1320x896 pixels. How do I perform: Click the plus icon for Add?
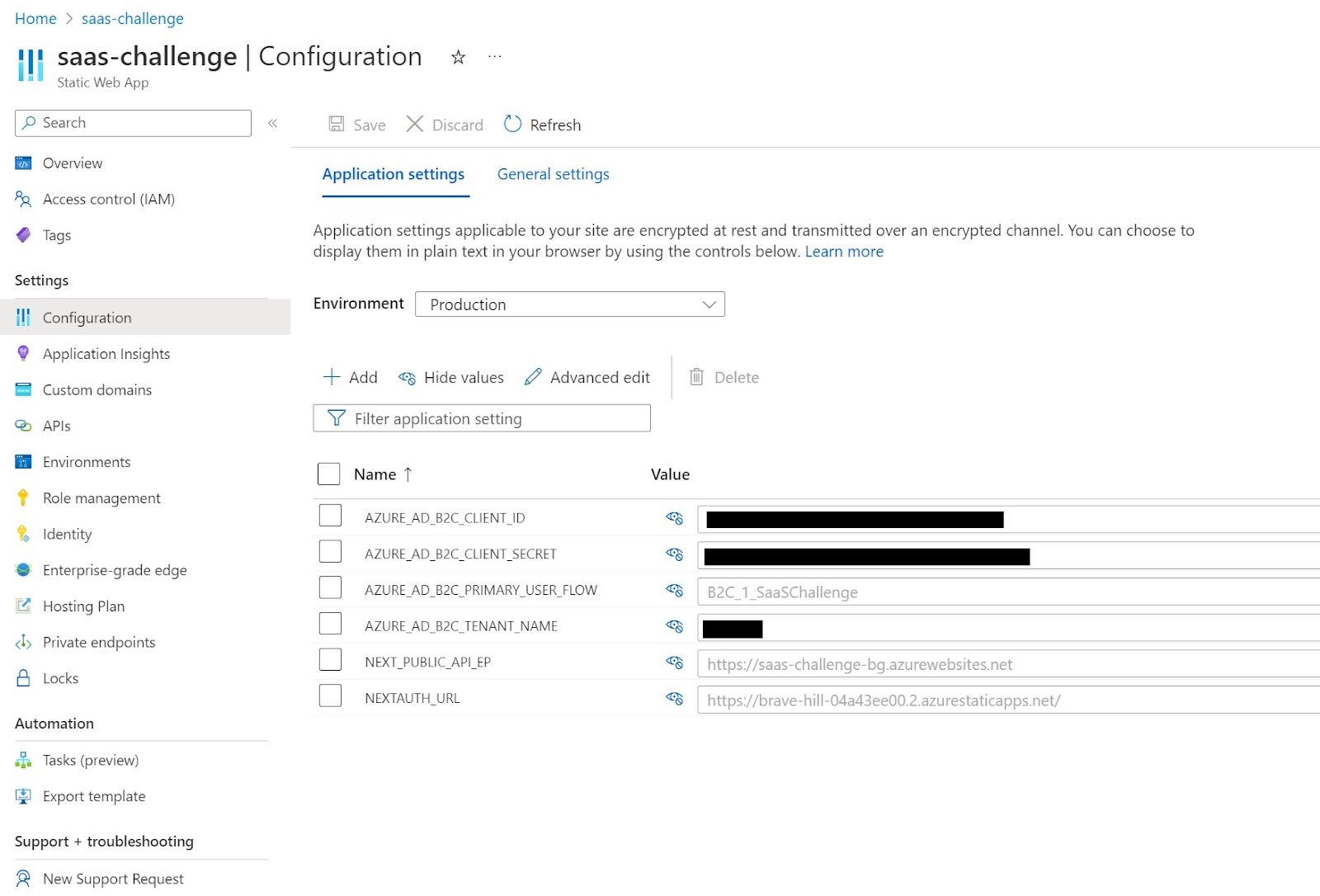[332, 377]
